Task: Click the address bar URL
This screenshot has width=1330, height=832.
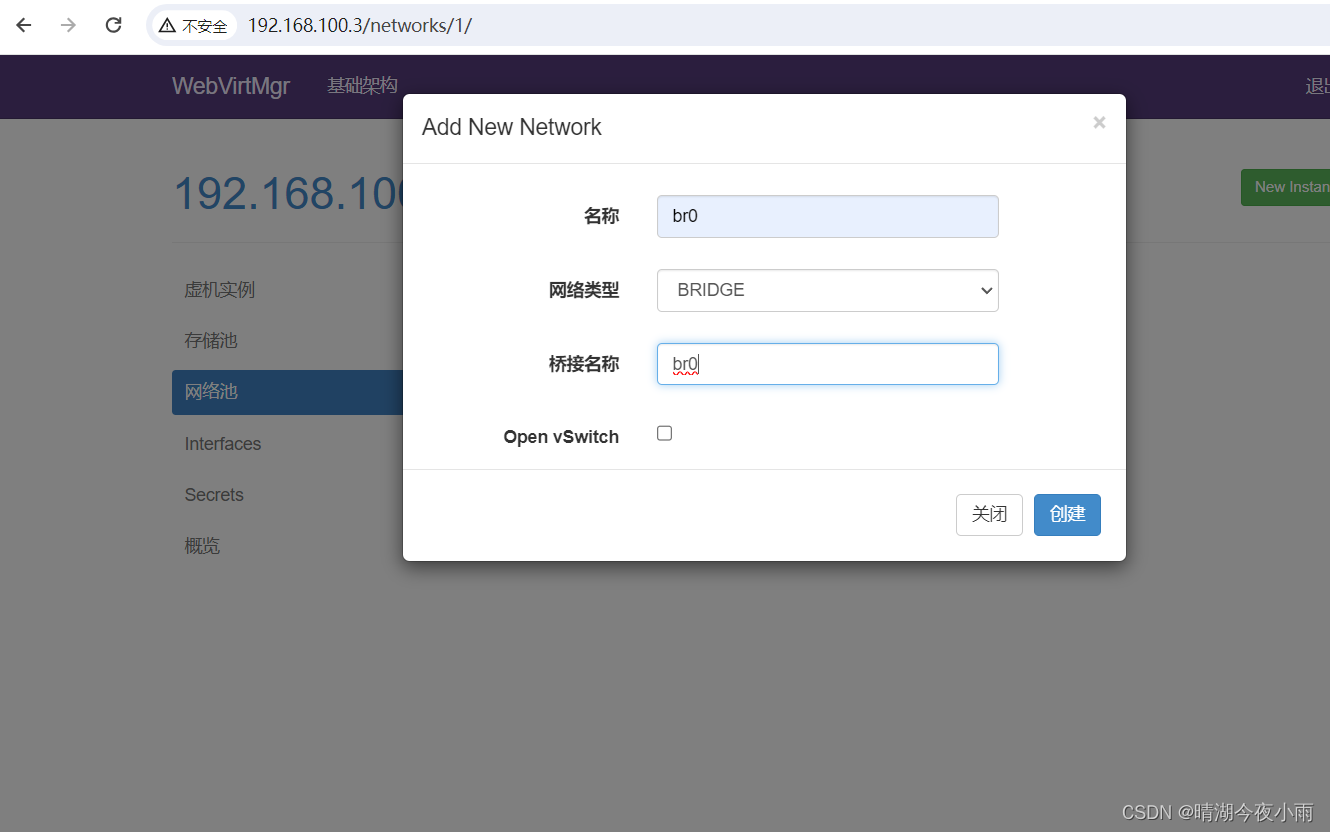Action: (359, 26)
